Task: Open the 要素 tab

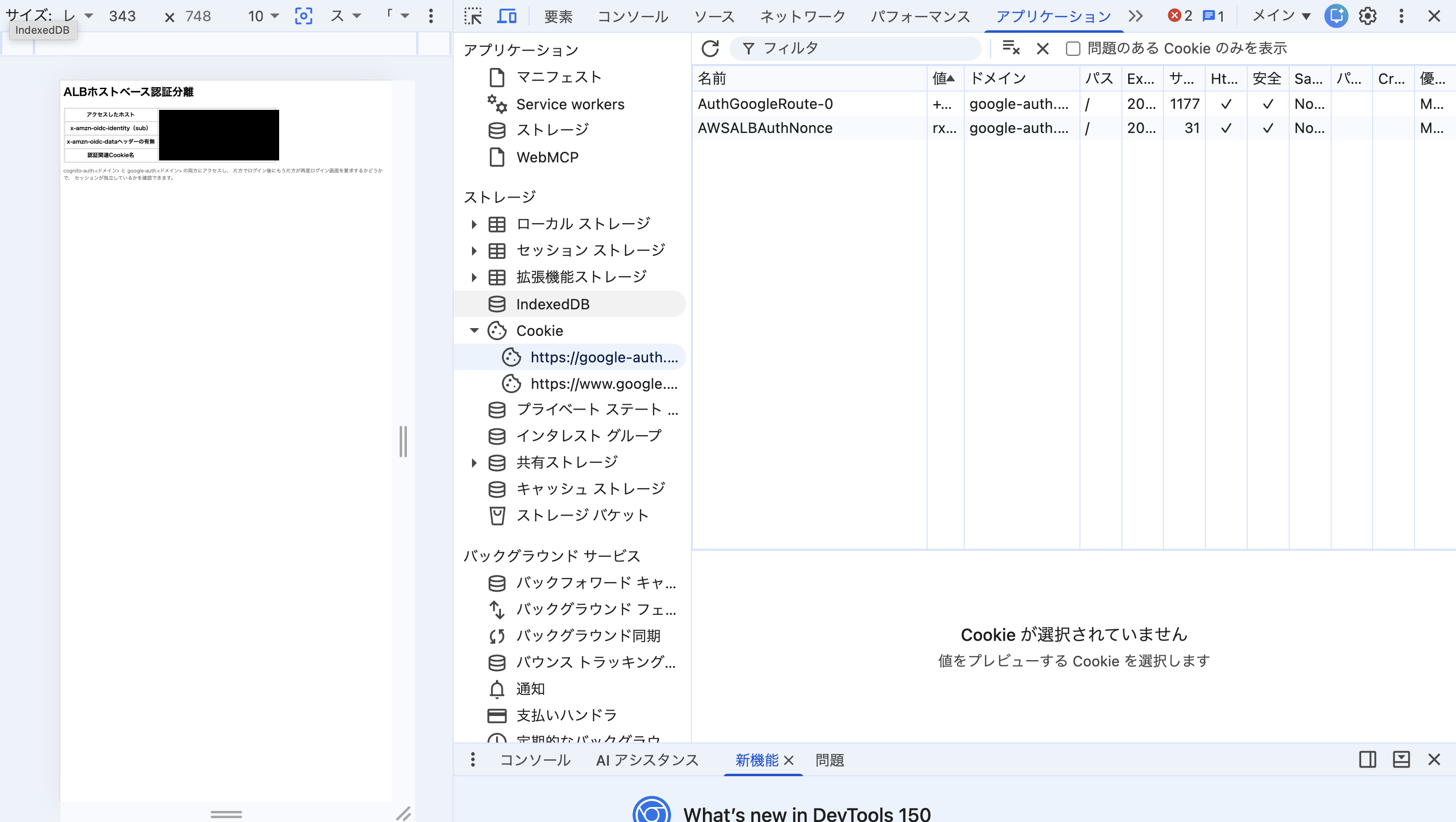Action: click(558, 16)
